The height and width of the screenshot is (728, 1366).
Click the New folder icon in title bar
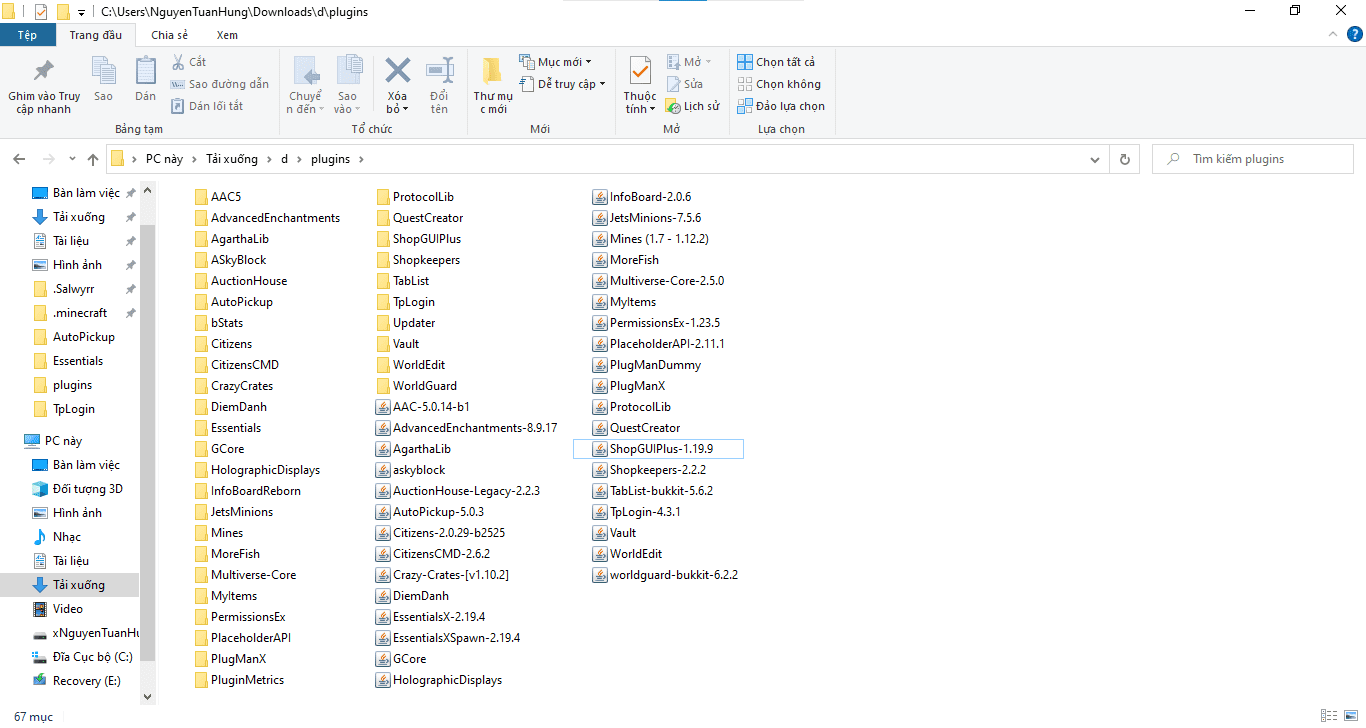62,11
